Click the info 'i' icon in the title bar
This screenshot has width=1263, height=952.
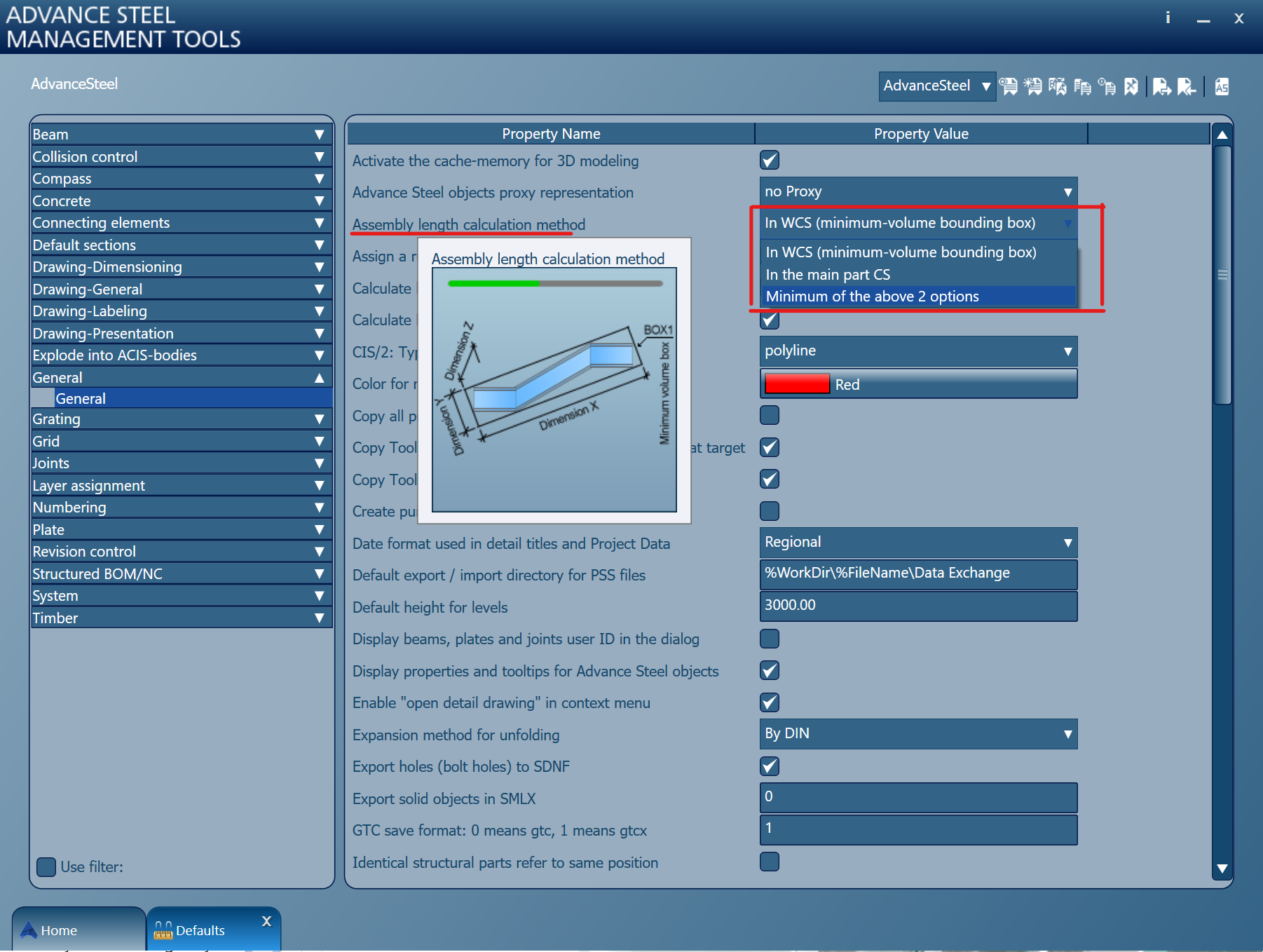(x=1168, y=18)
